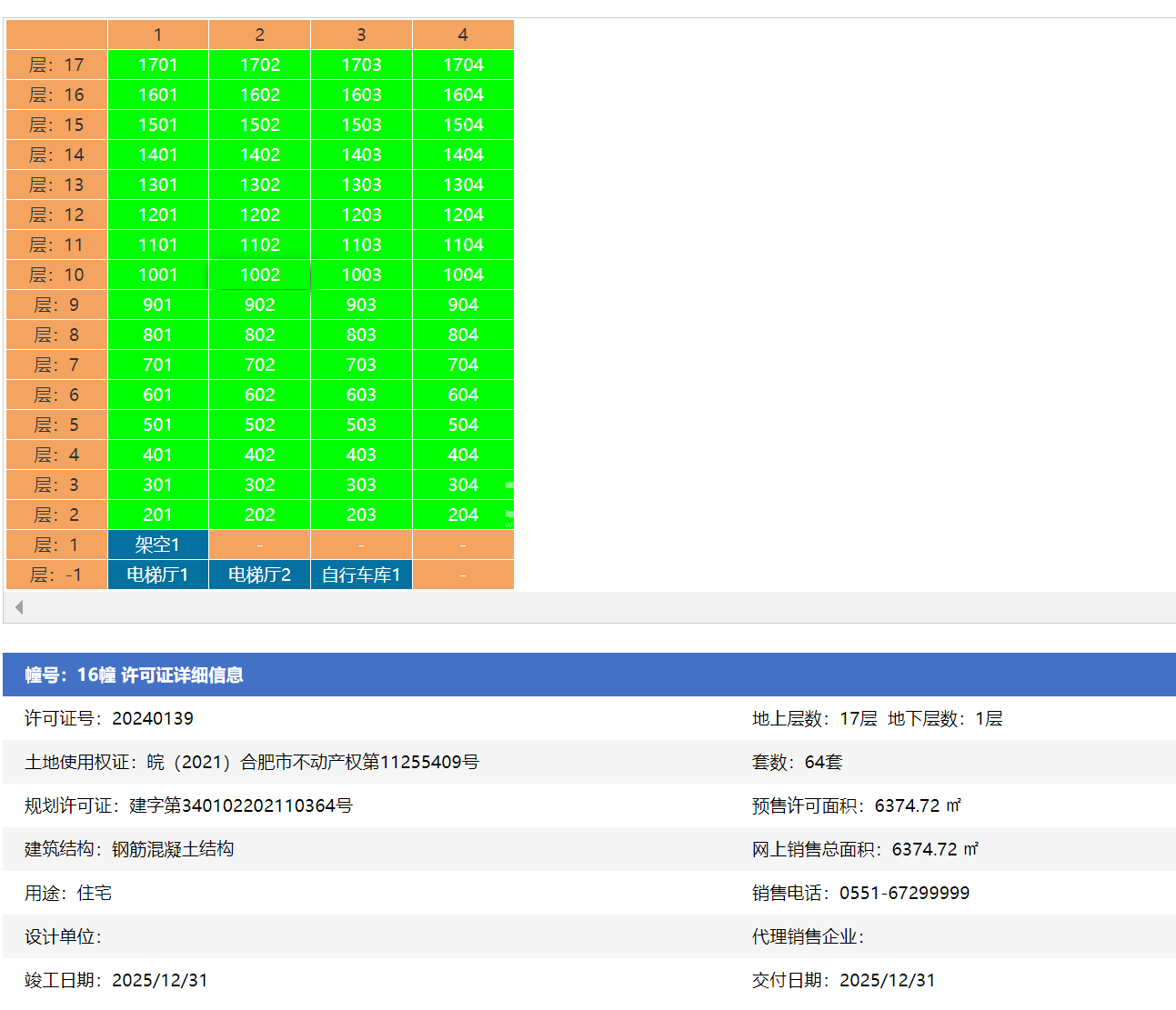Screen dimensions: 1176x1010
Task: Click unit 802
Action: point(260,335)
